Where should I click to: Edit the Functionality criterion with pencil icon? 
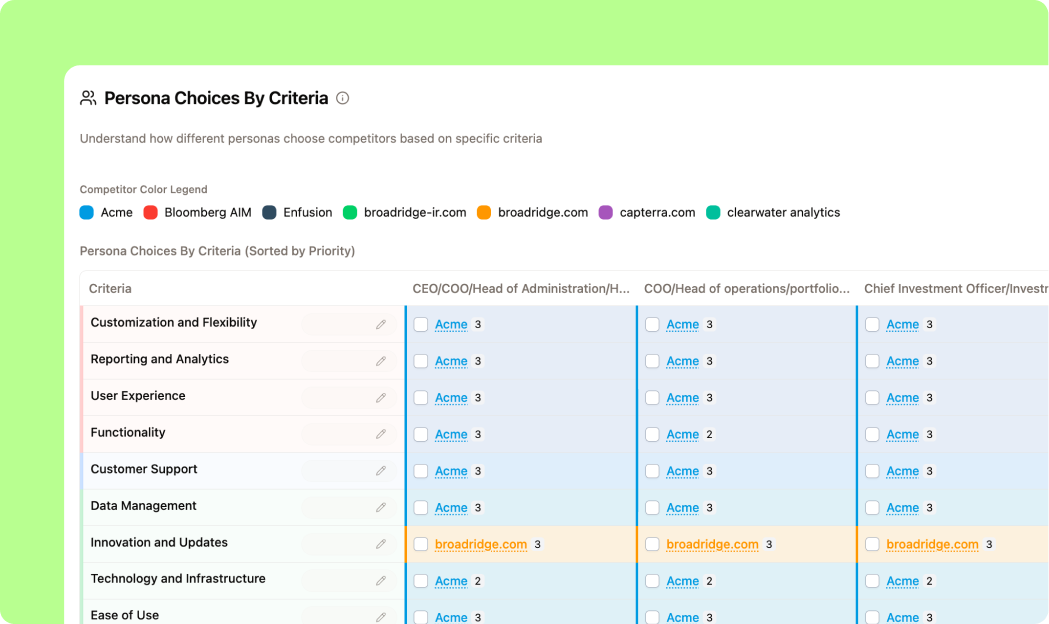coord(381,434)
